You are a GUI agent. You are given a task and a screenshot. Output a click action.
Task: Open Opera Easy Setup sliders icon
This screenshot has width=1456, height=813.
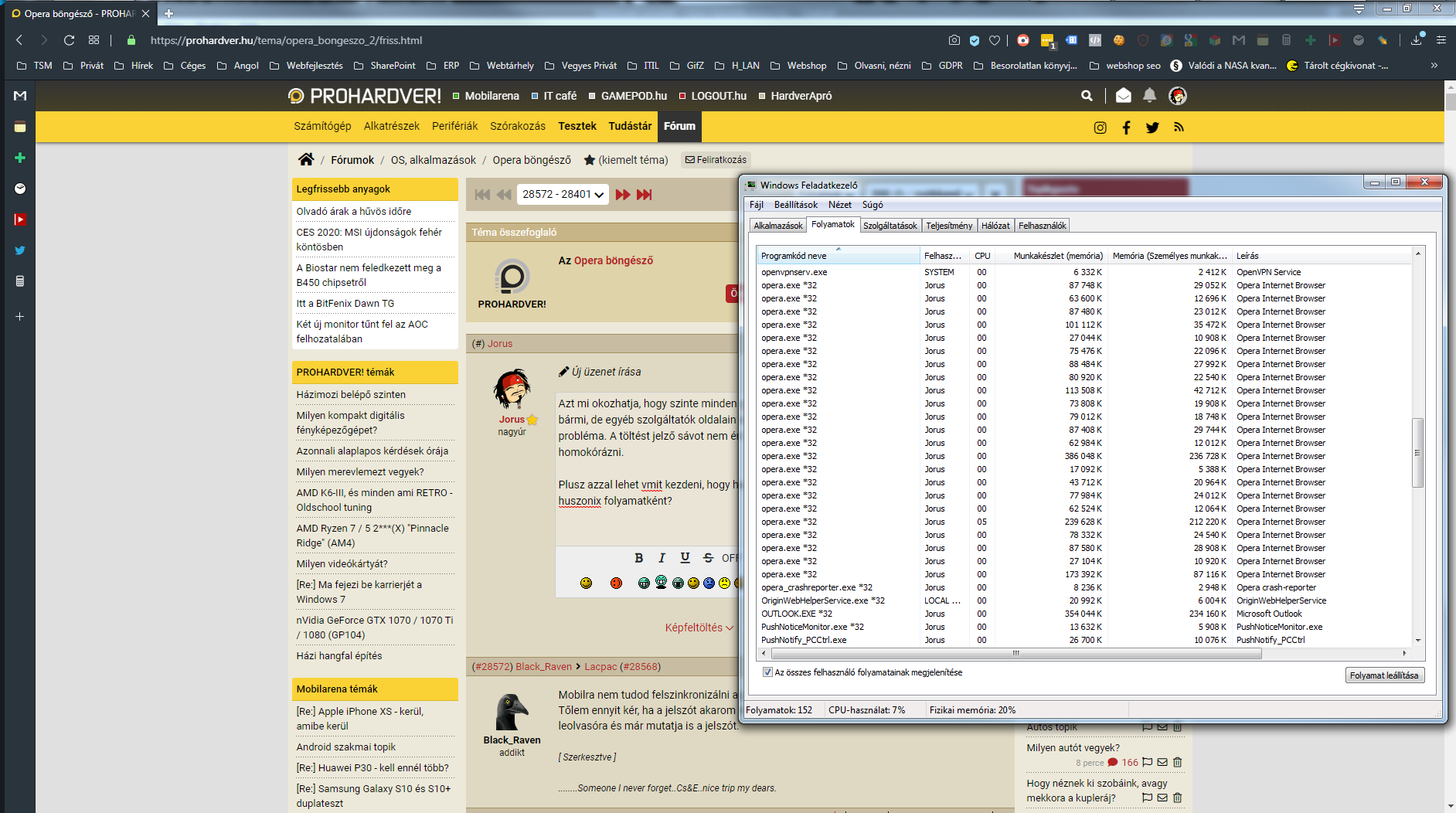pyautogui.click(x=1441, y=40)
